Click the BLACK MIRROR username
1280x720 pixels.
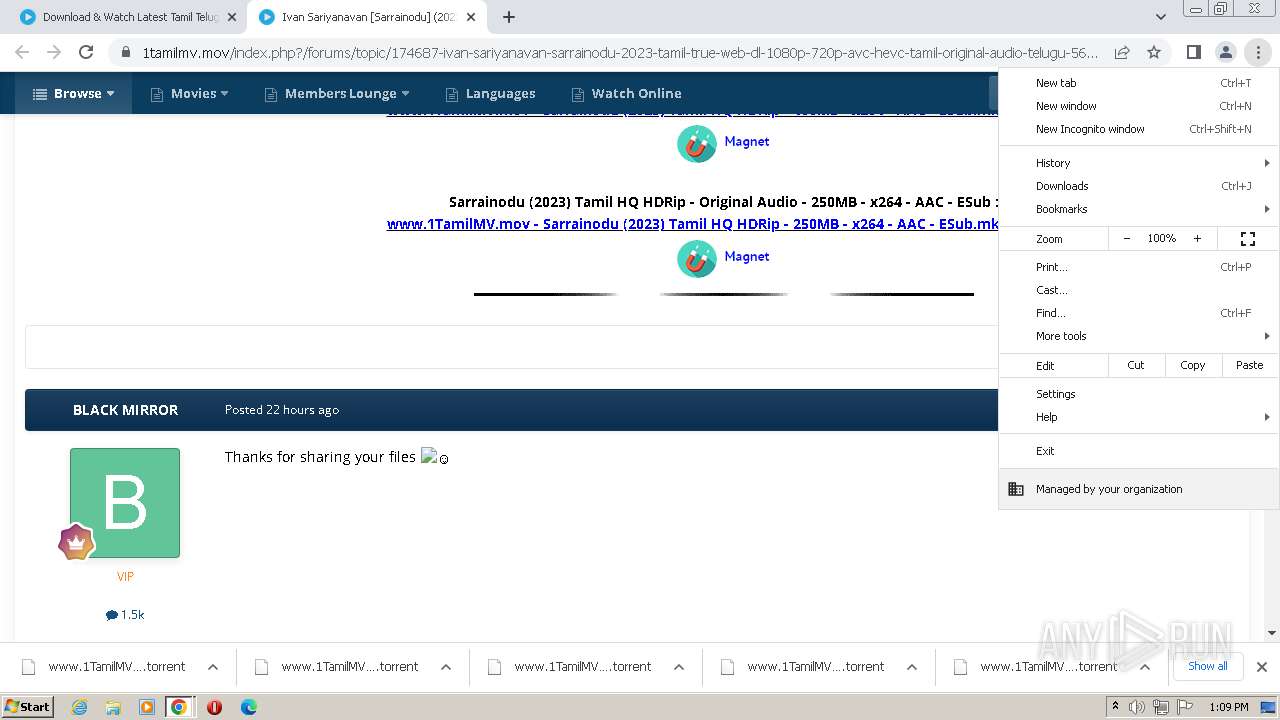point(125,410)
